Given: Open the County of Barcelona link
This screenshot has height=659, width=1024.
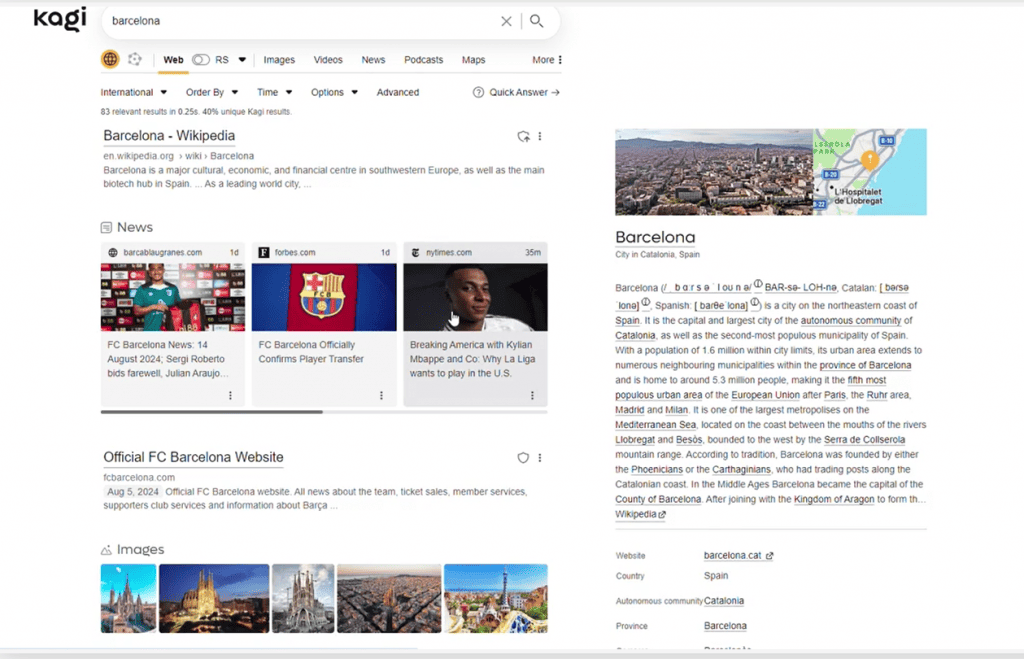Looking at the screenshot, I should [658, 499].
